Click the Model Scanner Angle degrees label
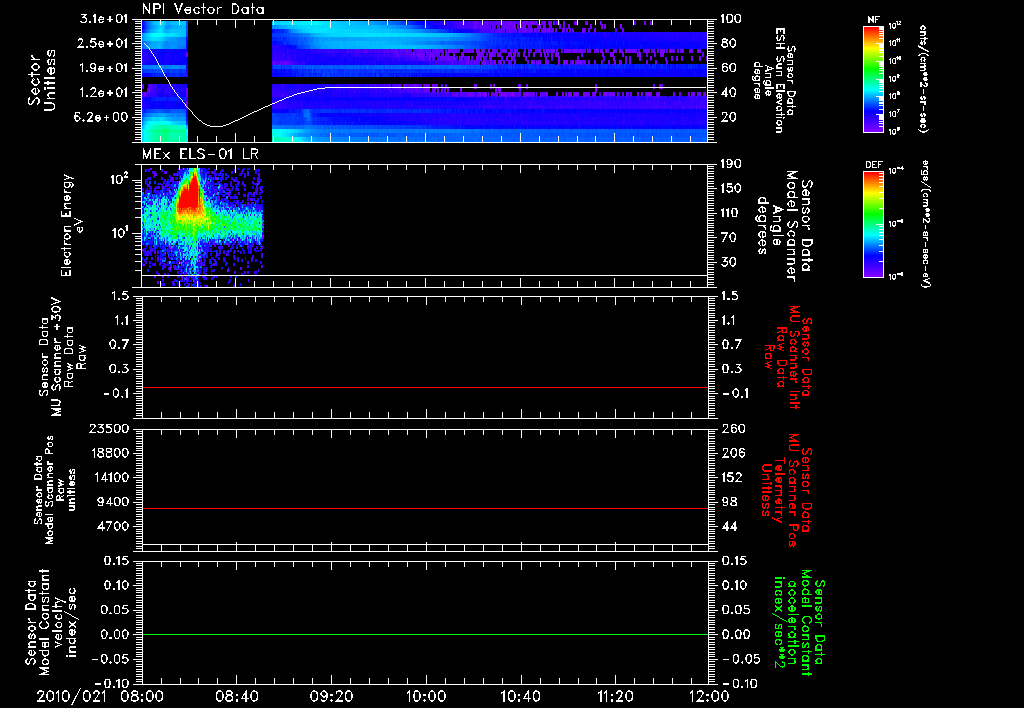 tap(784, 226)
